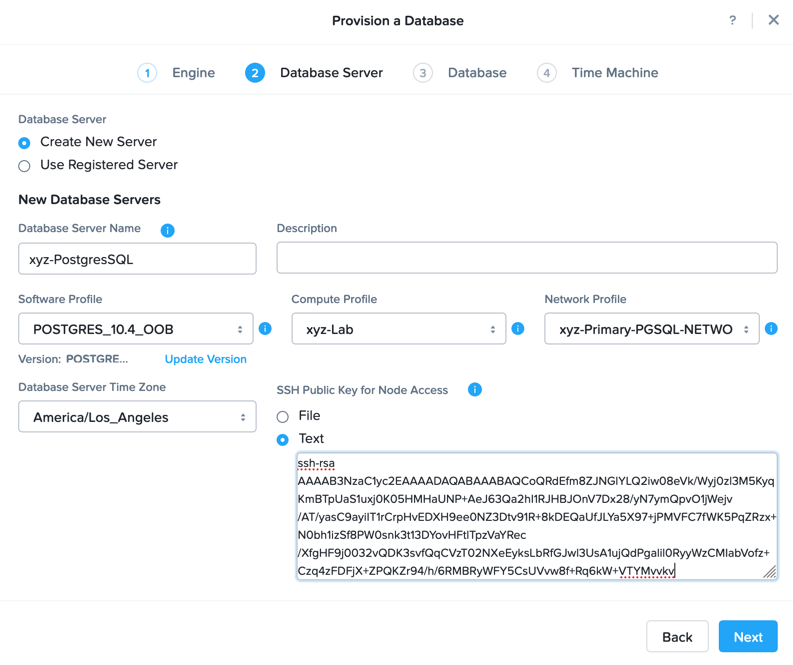Select the Create New Server option

pos(24,143)
